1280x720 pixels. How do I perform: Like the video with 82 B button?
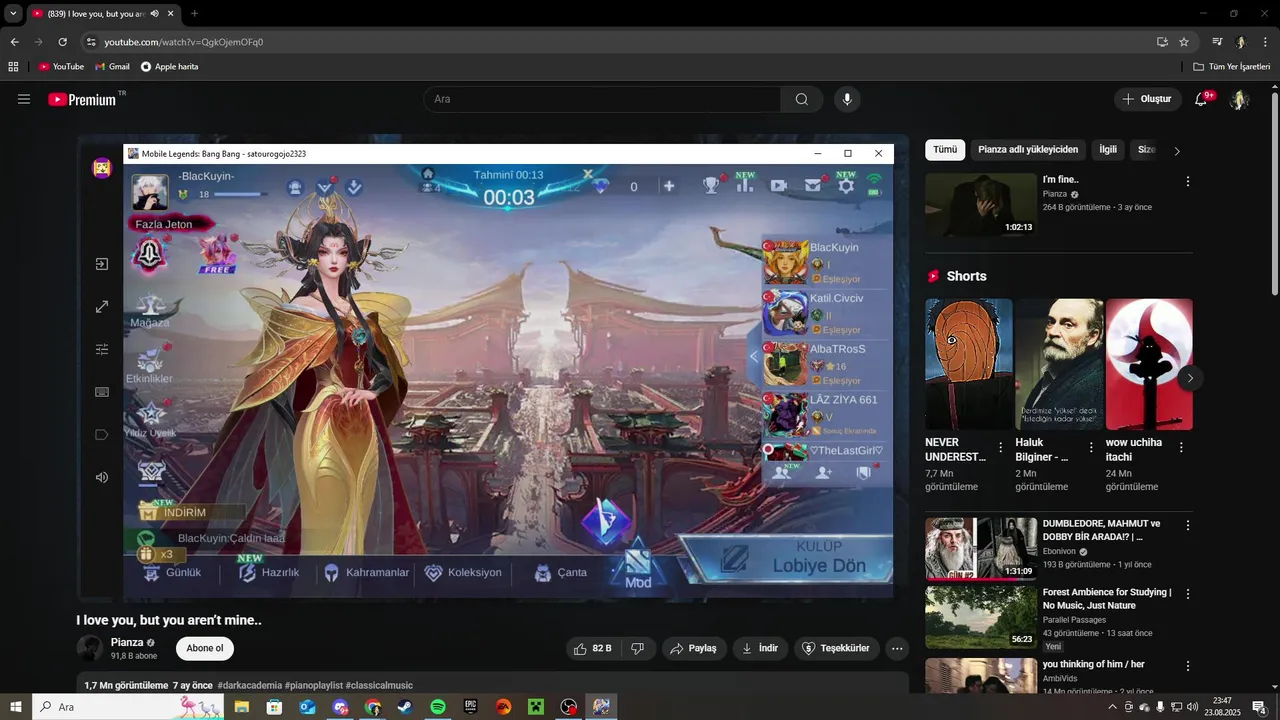tap(593, 648)
